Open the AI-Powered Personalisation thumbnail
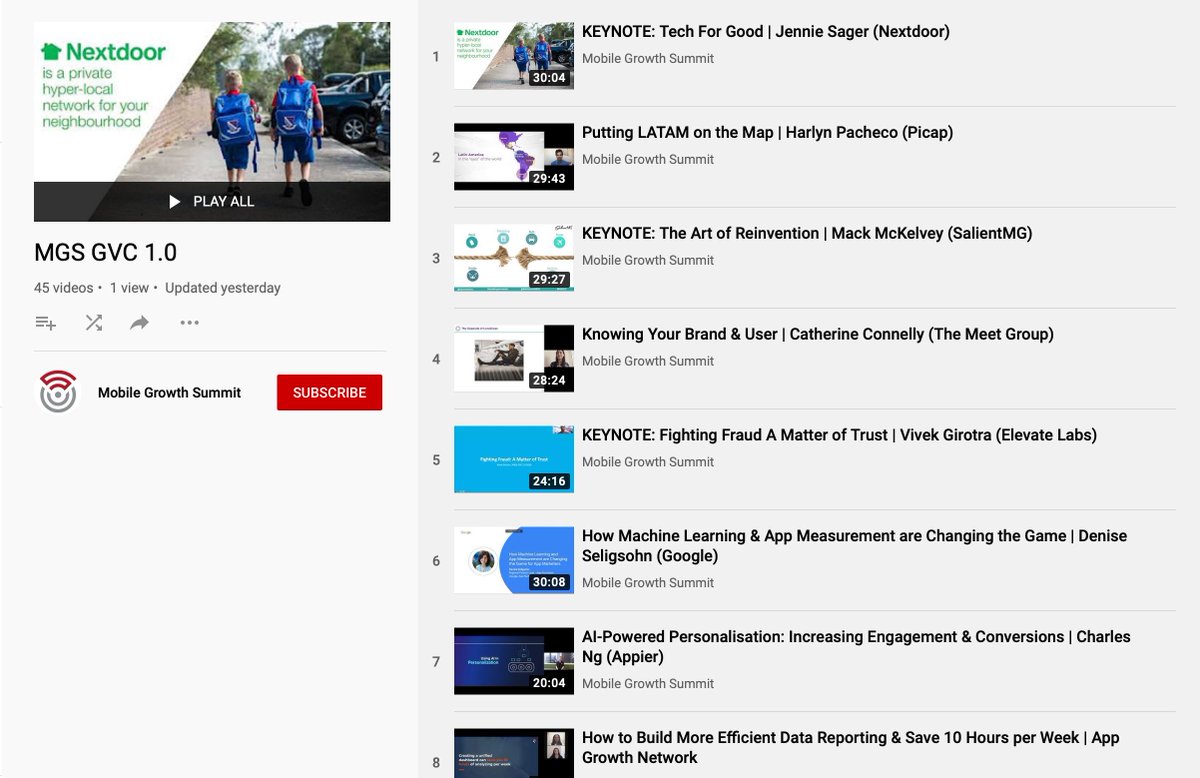 514,662
